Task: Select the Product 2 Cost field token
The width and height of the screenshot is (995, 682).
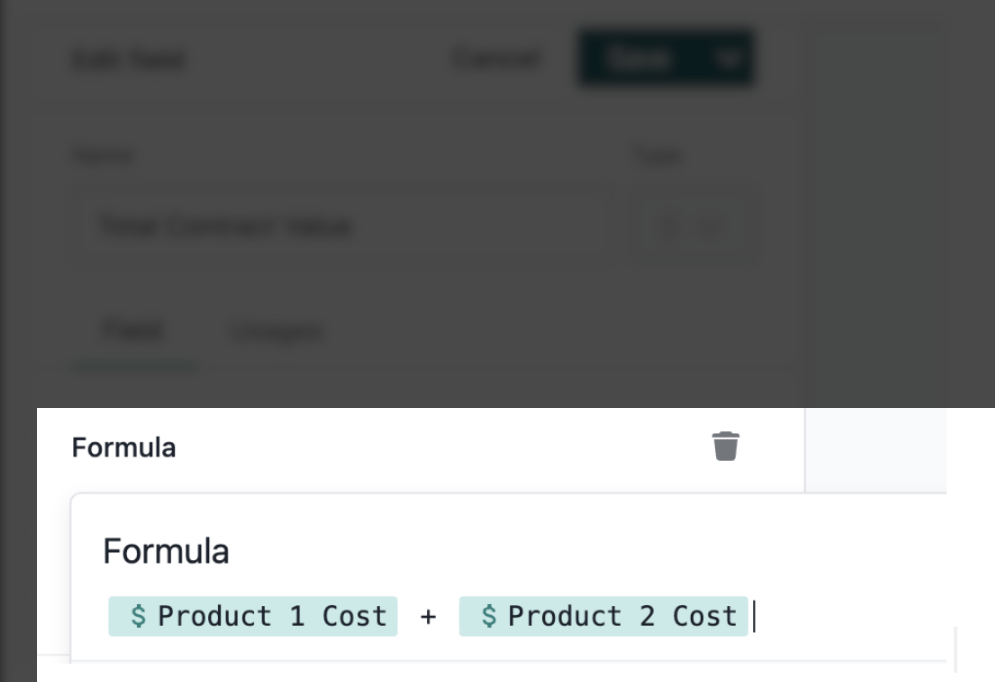Action: 603,616
